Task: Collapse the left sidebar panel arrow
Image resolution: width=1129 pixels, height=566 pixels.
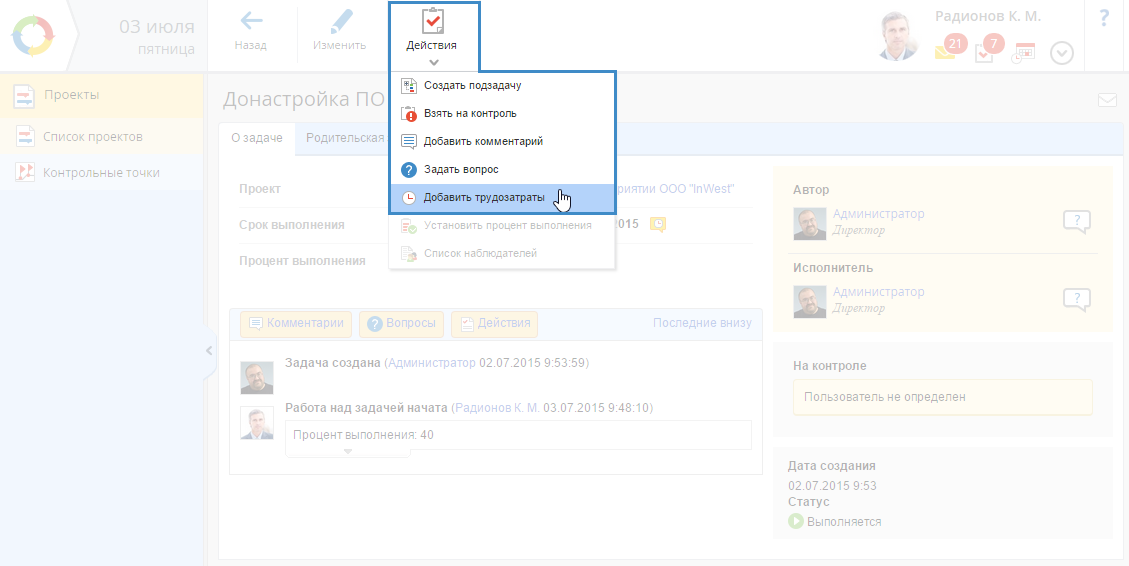Action: pos(210,351)
